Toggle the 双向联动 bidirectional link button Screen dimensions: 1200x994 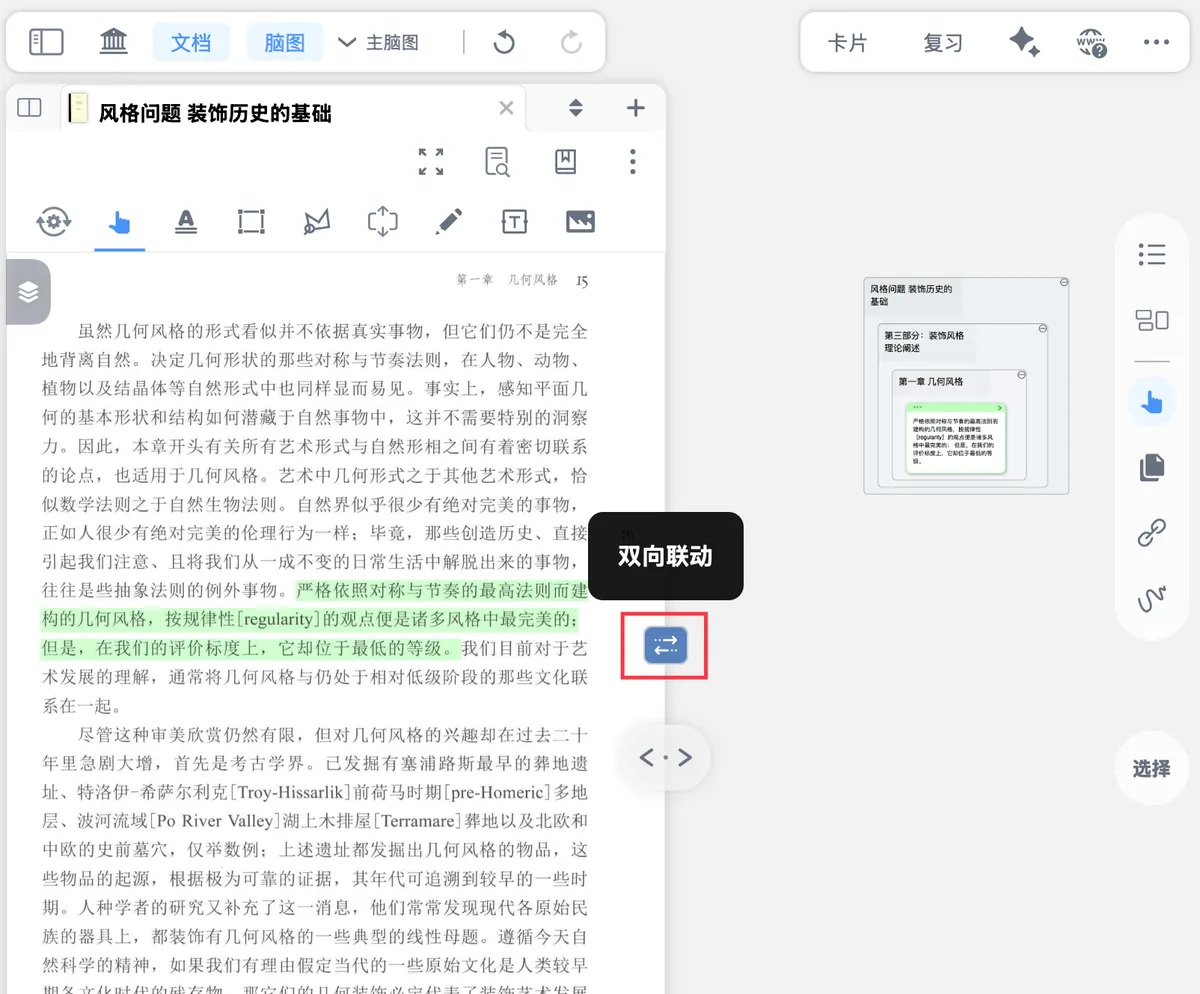tap(665, 645)
